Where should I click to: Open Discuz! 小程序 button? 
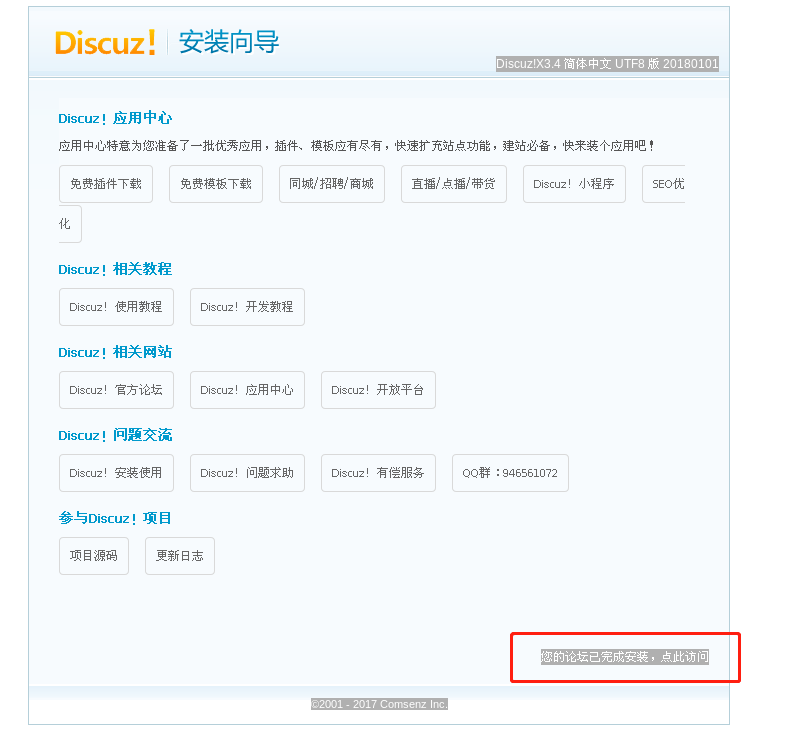point(574,184)
